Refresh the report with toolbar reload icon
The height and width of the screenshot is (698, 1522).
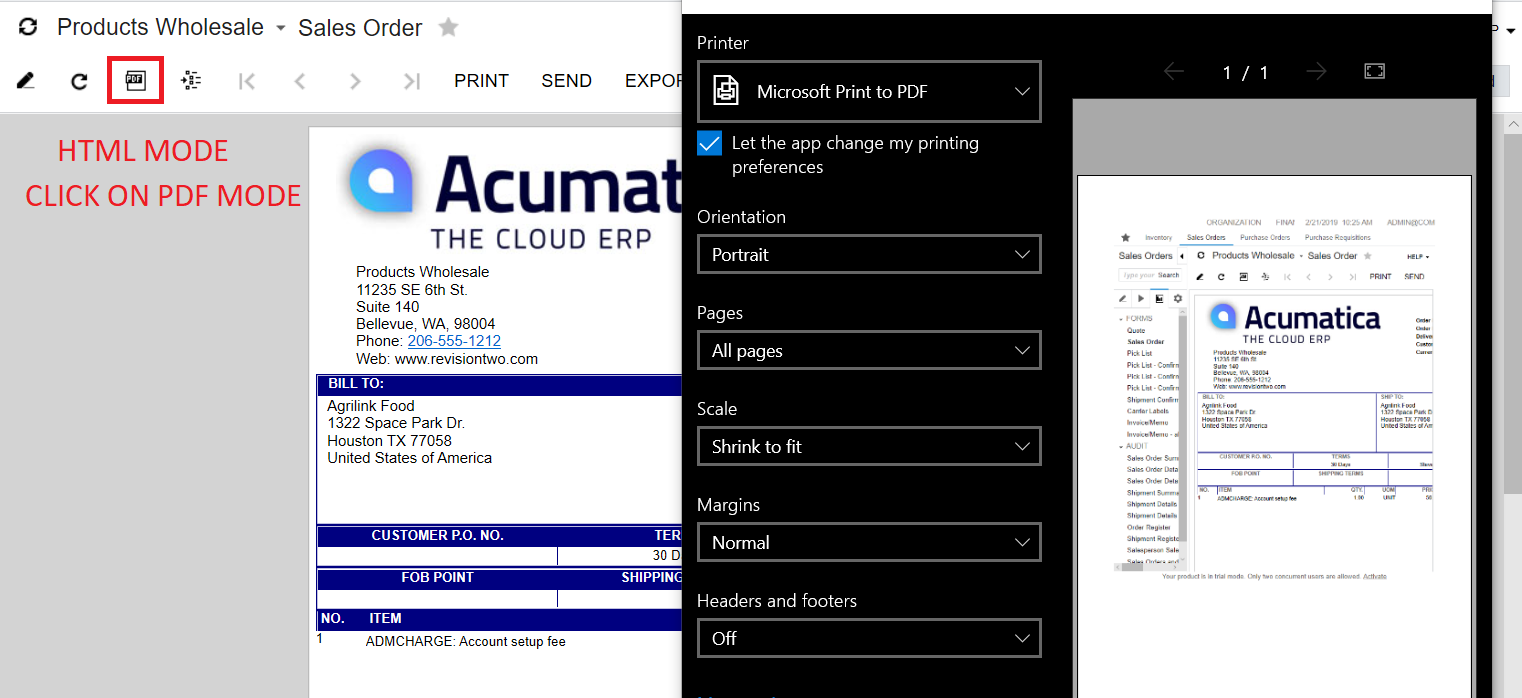[x=79, y=81]
